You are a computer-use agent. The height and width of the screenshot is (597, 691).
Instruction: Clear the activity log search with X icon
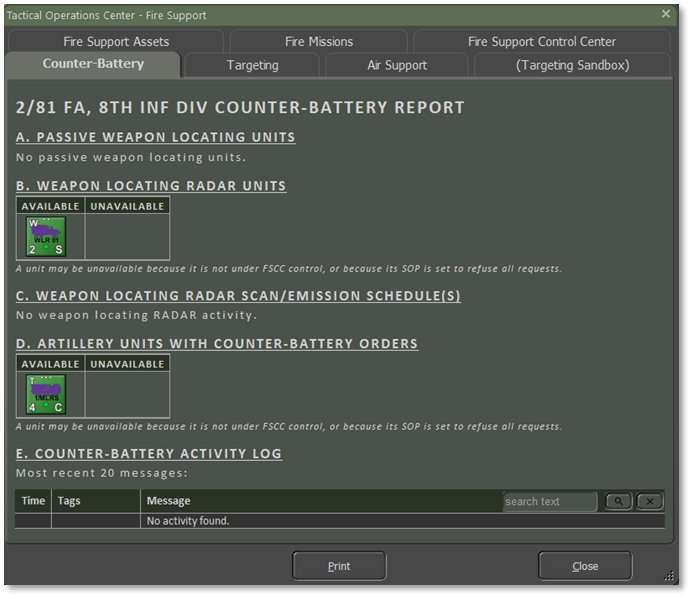[x=649, y=501]
